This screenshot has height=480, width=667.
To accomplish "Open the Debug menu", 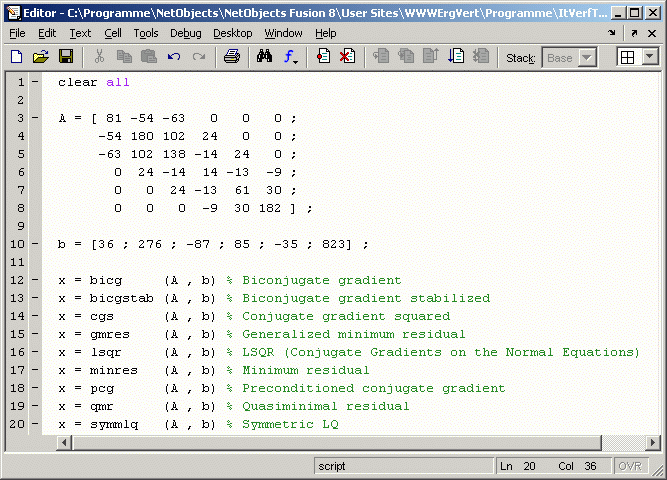I will pyautogui.click(x=185, y=33).
